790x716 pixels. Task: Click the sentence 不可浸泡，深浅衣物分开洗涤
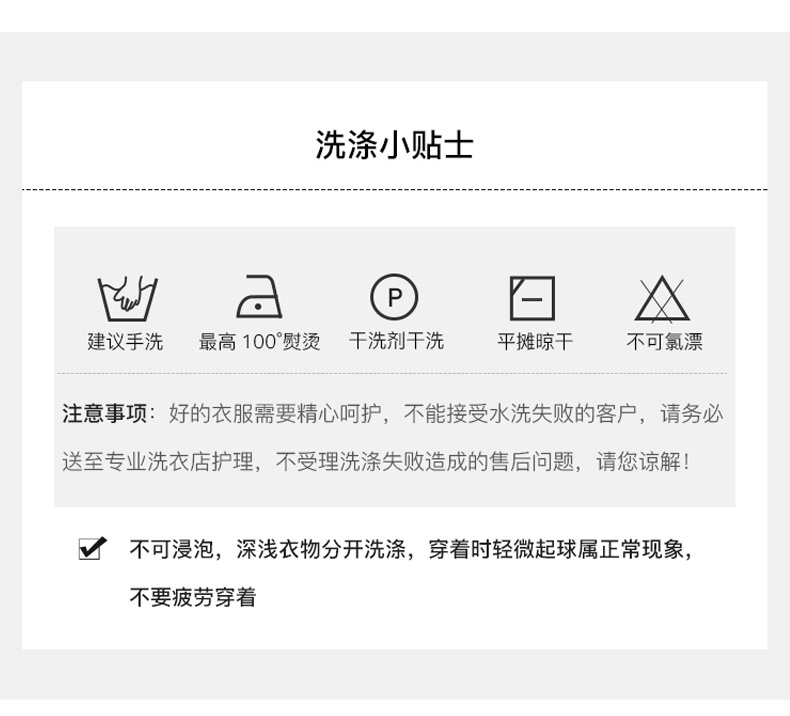click(x=268, y=549)
